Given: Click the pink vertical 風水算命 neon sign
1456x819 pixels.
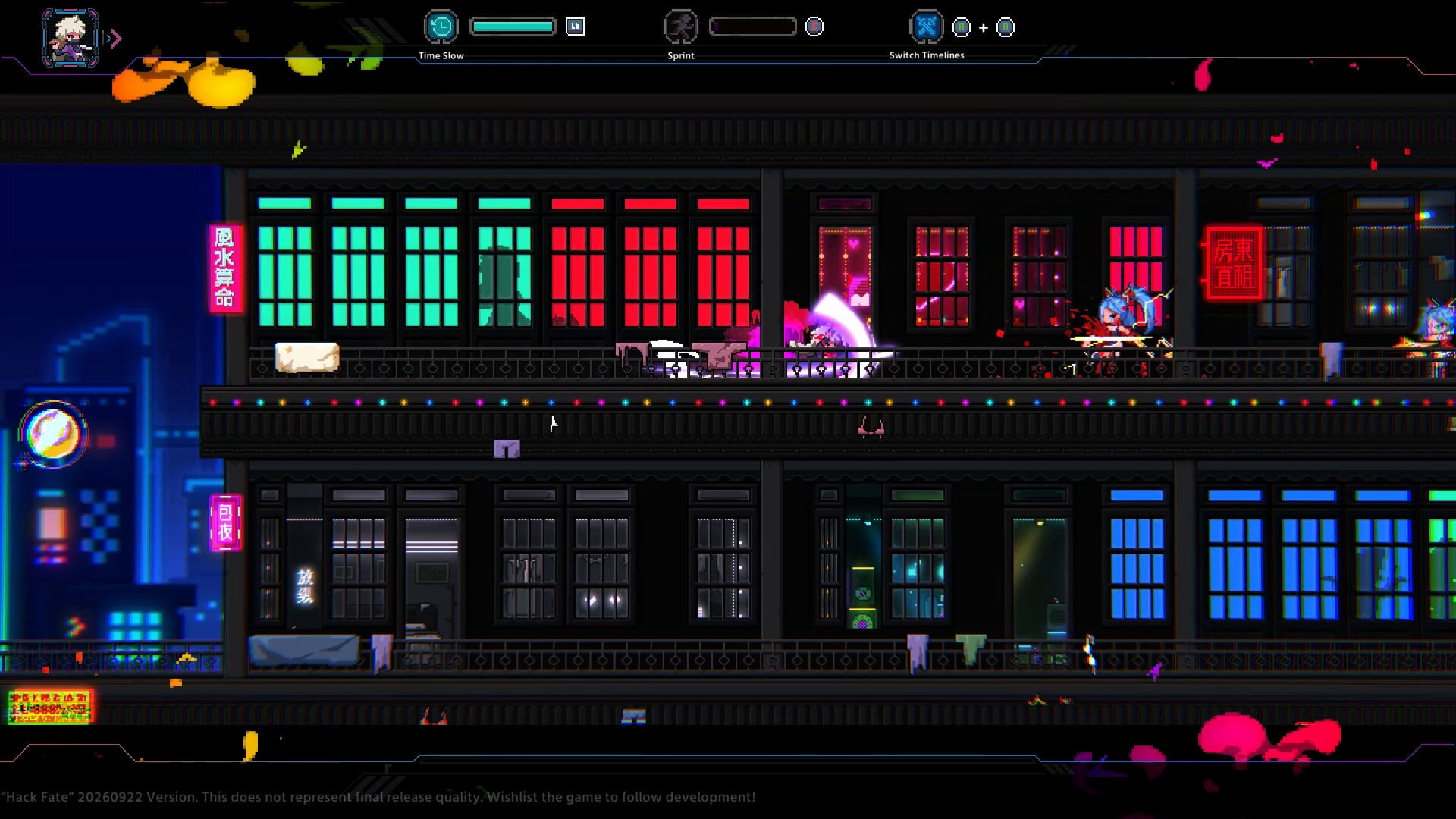Looking at the screenshot, I should (225, 268).
